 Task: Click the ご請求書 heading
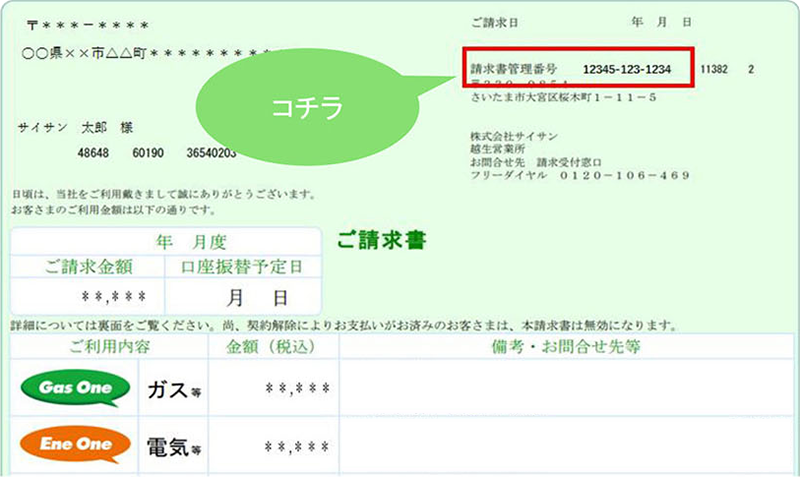381,240
